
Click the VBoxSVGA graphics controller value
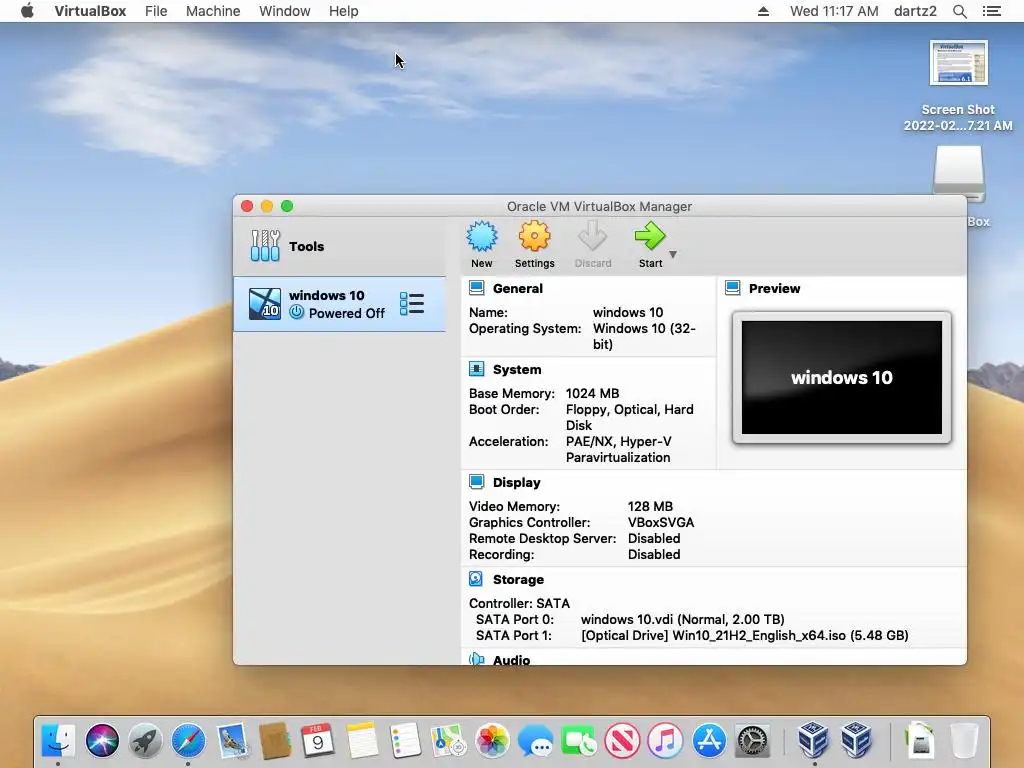(x=661, y=522)
